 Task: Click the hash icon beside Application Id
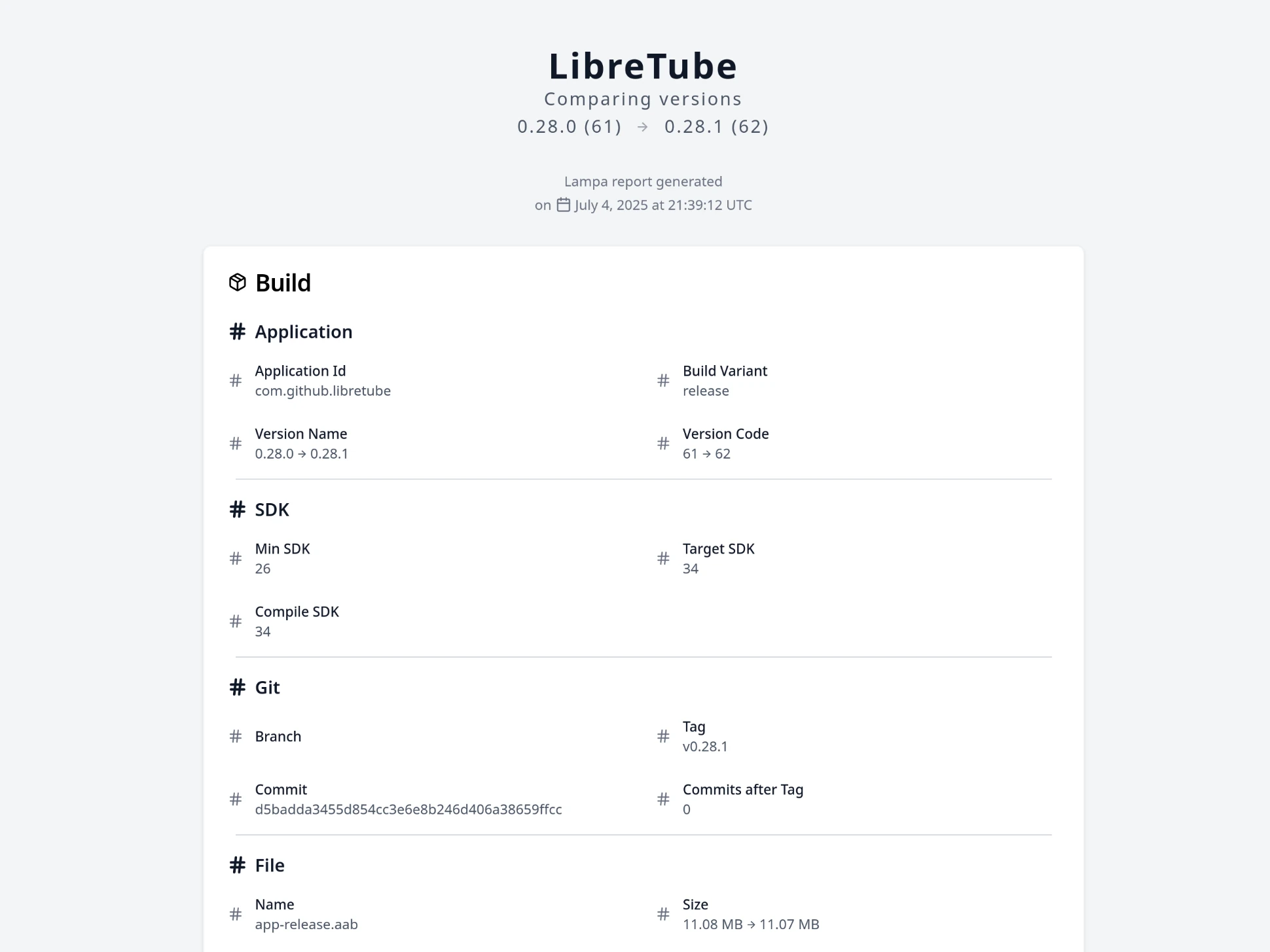[x=236, y=381]
